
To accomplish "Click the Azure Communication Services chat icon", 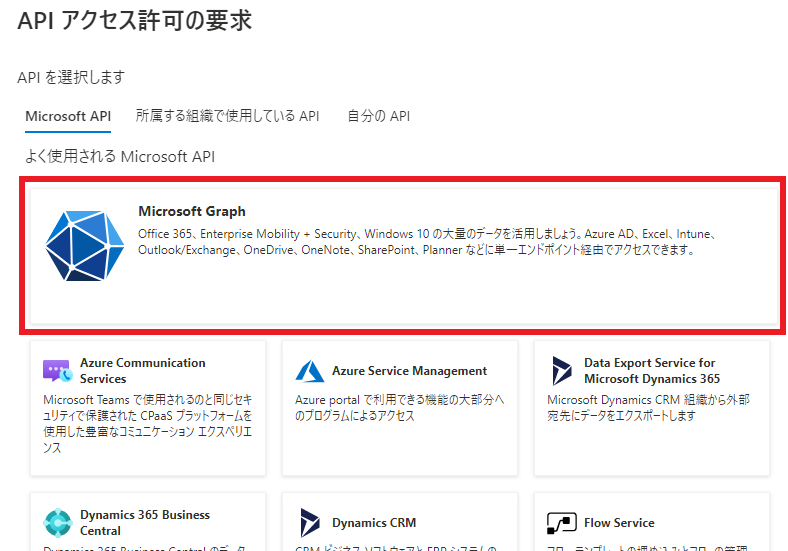I will click(x=57, y=371).
